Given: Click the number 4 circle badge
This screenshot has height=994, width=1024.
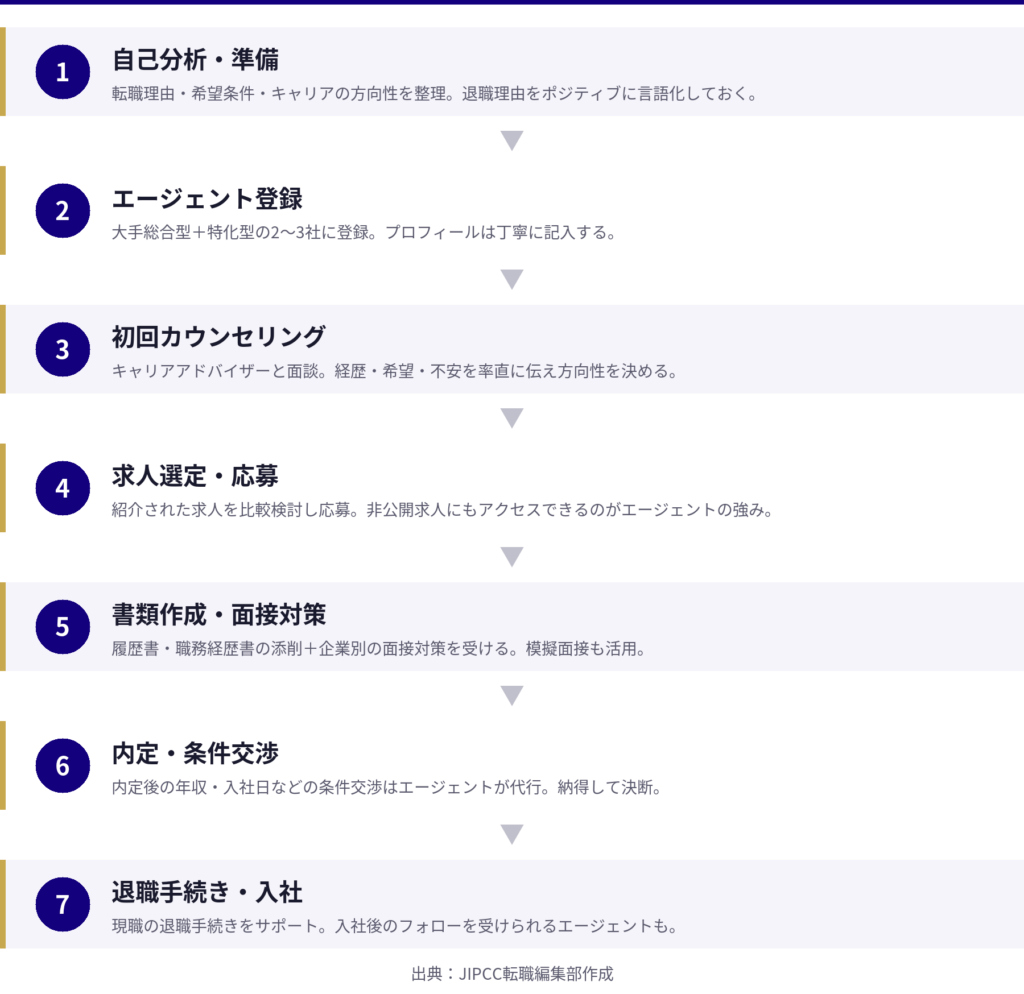Looking at the screenshot, I should point(63,488).
